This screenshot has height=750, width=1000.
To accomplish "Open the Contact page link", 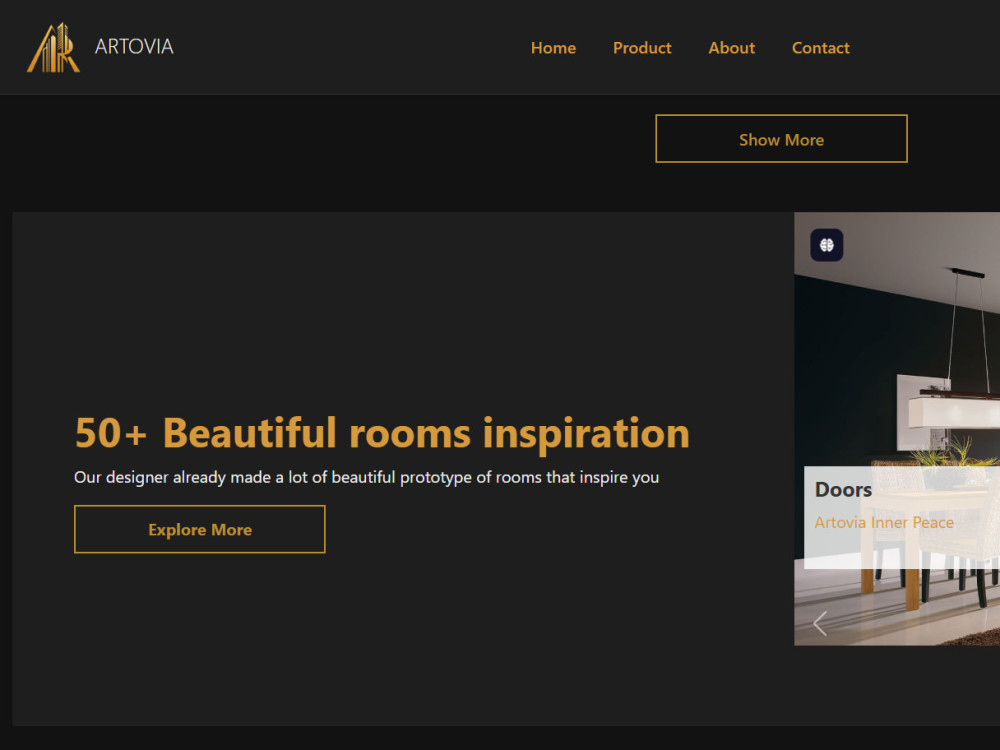I will point(820,48).
